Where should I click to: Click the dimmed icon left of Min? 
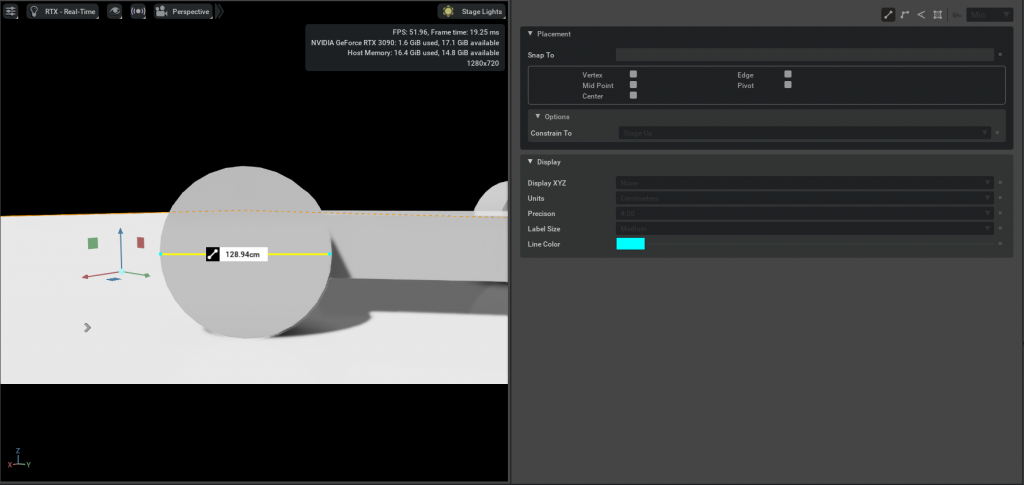click(957, 14)
